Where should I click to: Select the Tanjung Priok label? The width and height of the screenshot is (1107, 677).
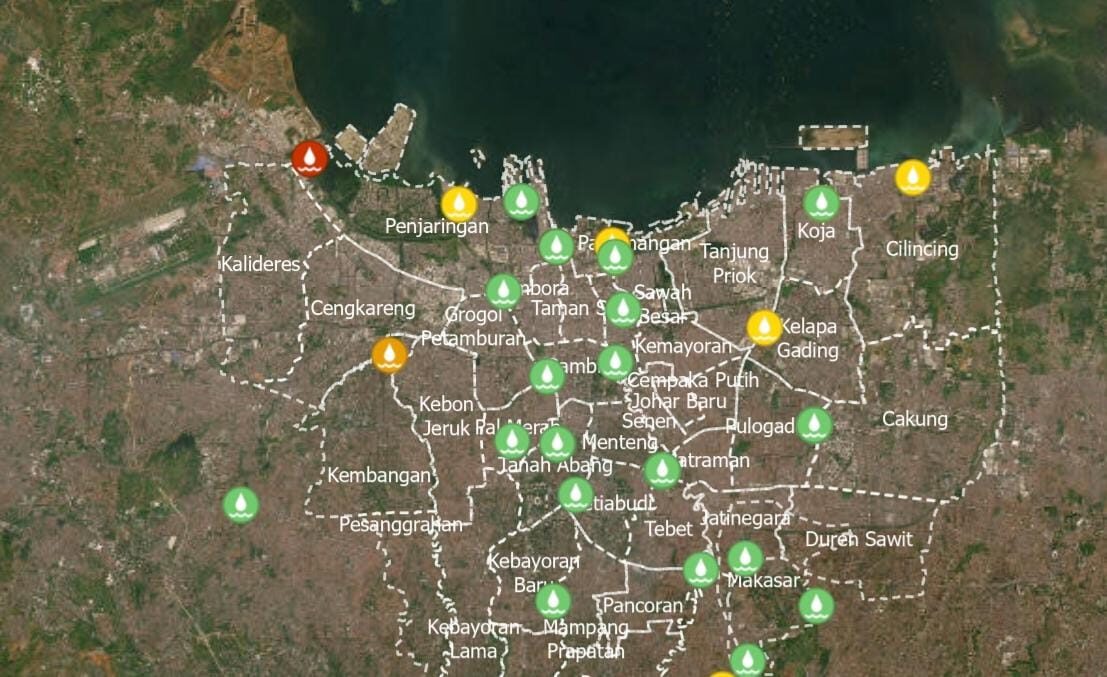(x=734, y=263)
